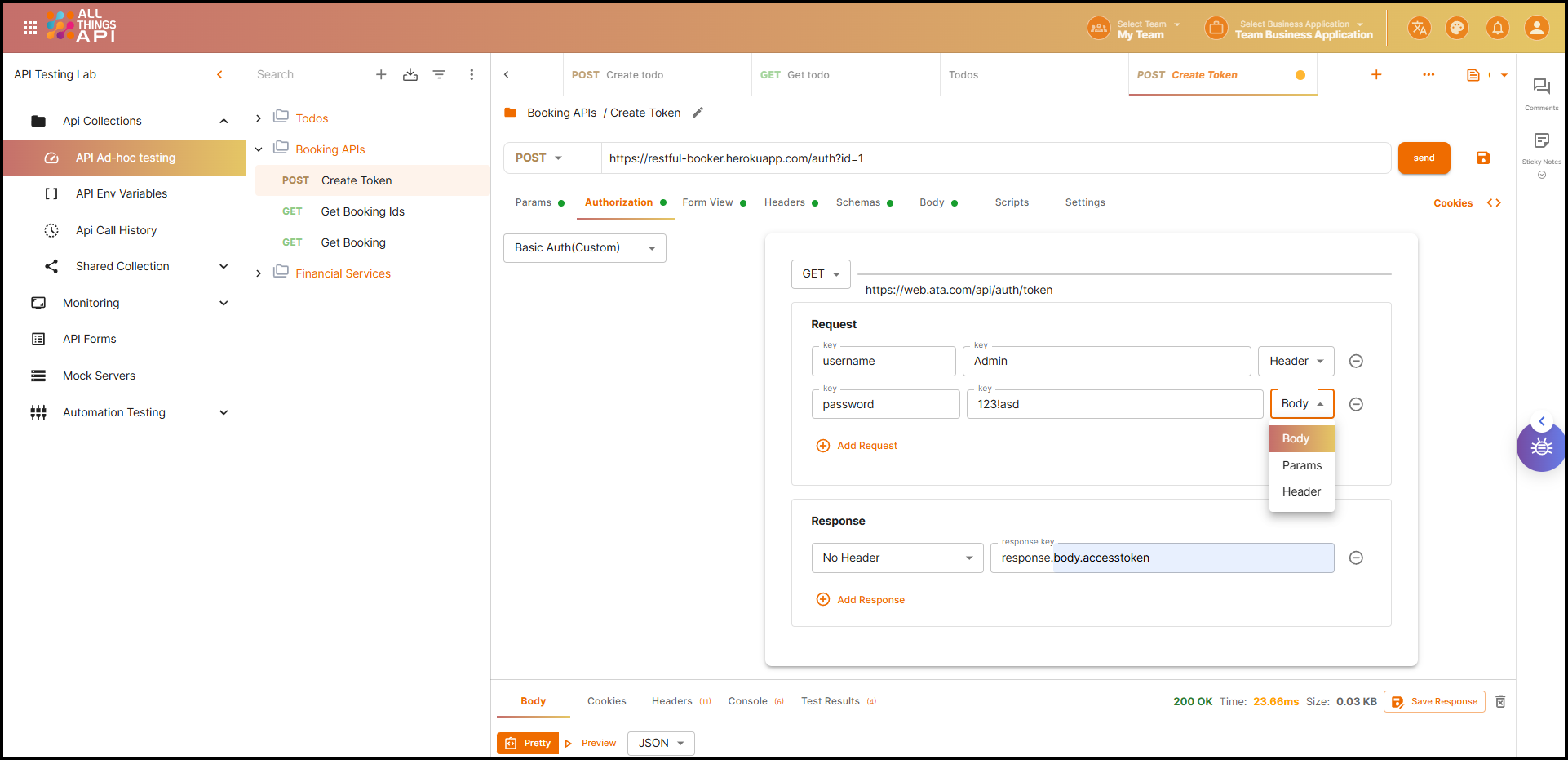Open the notifications bell icon
This screenshot has height=760, width=1568.
1497,29
